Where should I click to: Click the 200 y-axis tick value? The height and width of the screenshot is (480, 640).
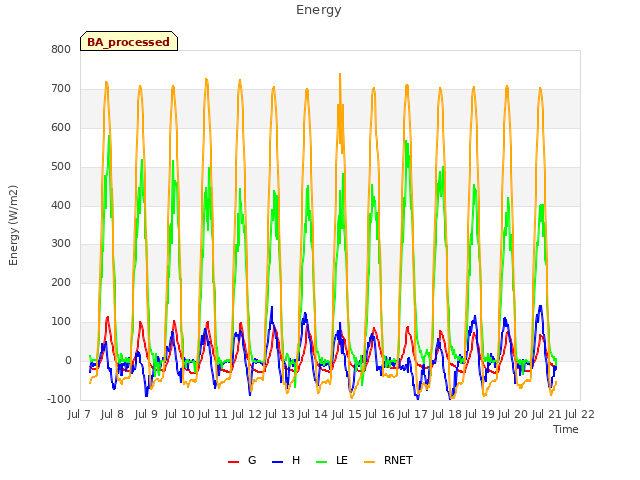point(61,282)
